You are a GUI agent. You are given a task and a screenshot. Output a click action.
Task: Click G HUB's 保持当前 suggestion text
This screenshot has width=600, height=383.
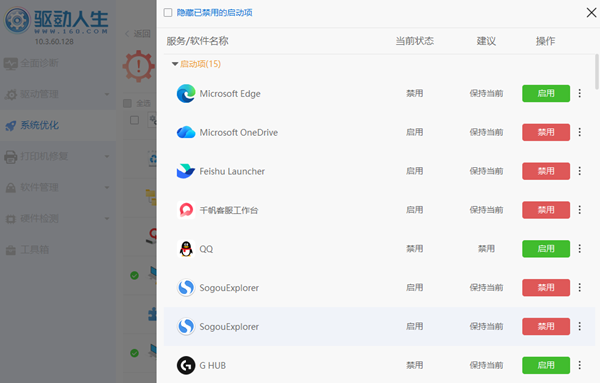(486, 365)
